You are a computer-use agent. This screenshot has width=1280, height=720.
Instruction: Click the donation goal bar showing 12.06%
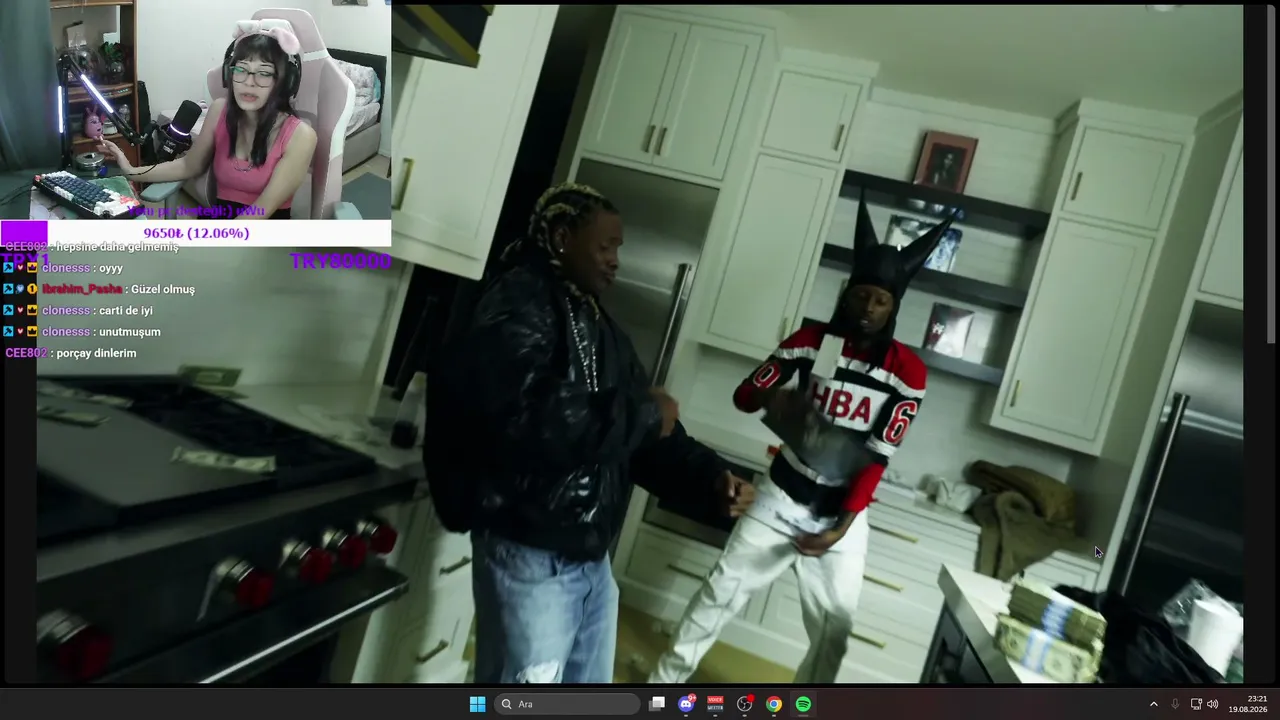(195, 233)
